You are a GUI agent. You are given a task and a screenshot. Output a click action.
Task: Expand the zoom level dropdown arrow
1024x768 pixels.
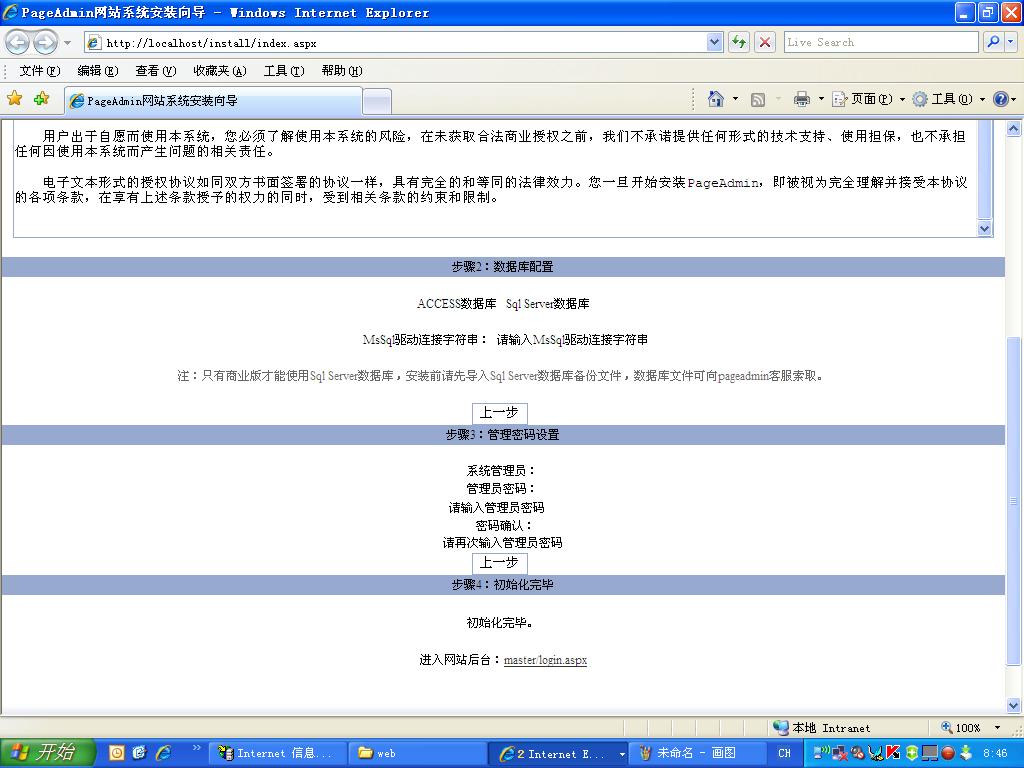(x=997, y=728)
